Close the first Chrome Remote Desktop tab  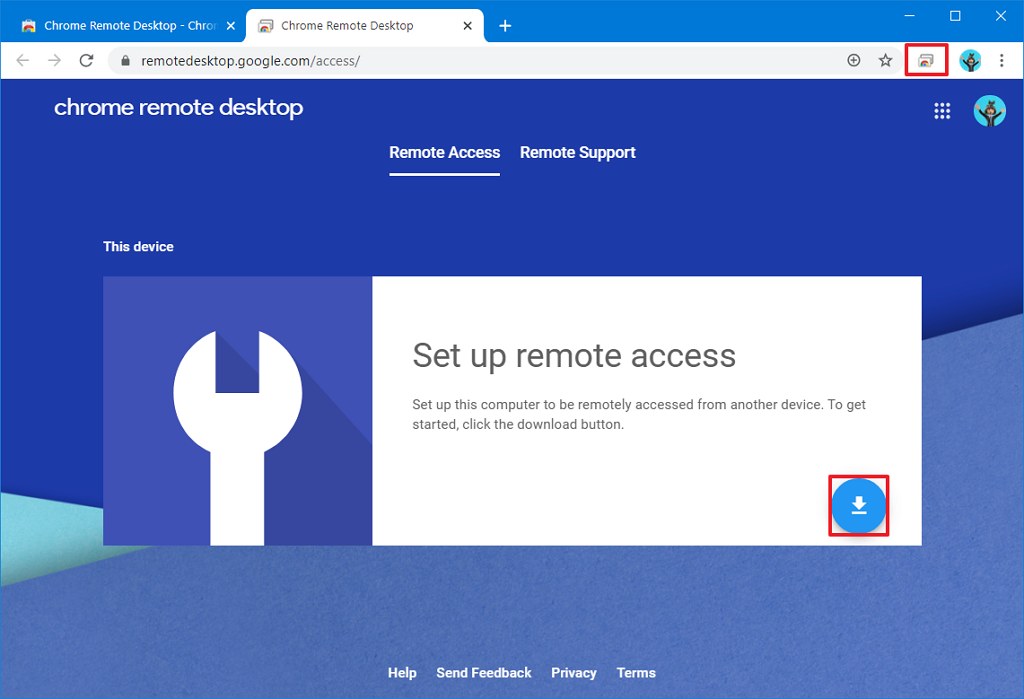tap(231, 26)
